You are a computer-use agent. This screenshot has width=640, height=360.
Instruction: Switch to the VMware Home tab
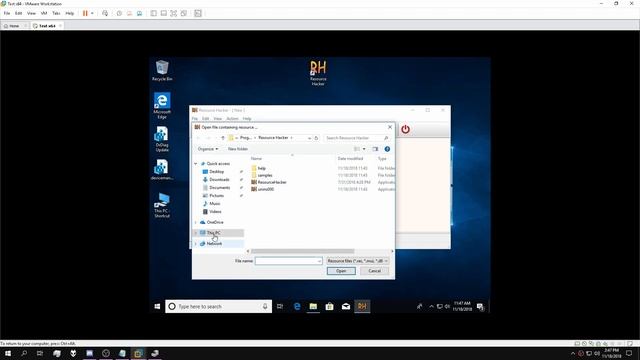coord(14,26)
